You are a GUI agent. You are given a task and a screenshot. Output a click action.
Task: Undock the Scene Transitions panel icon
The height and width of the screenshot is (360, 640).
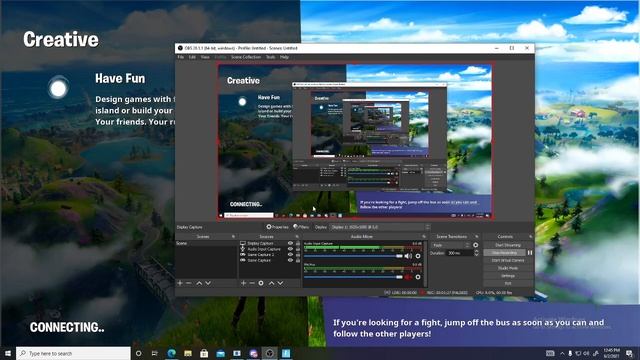coord(476,237)
